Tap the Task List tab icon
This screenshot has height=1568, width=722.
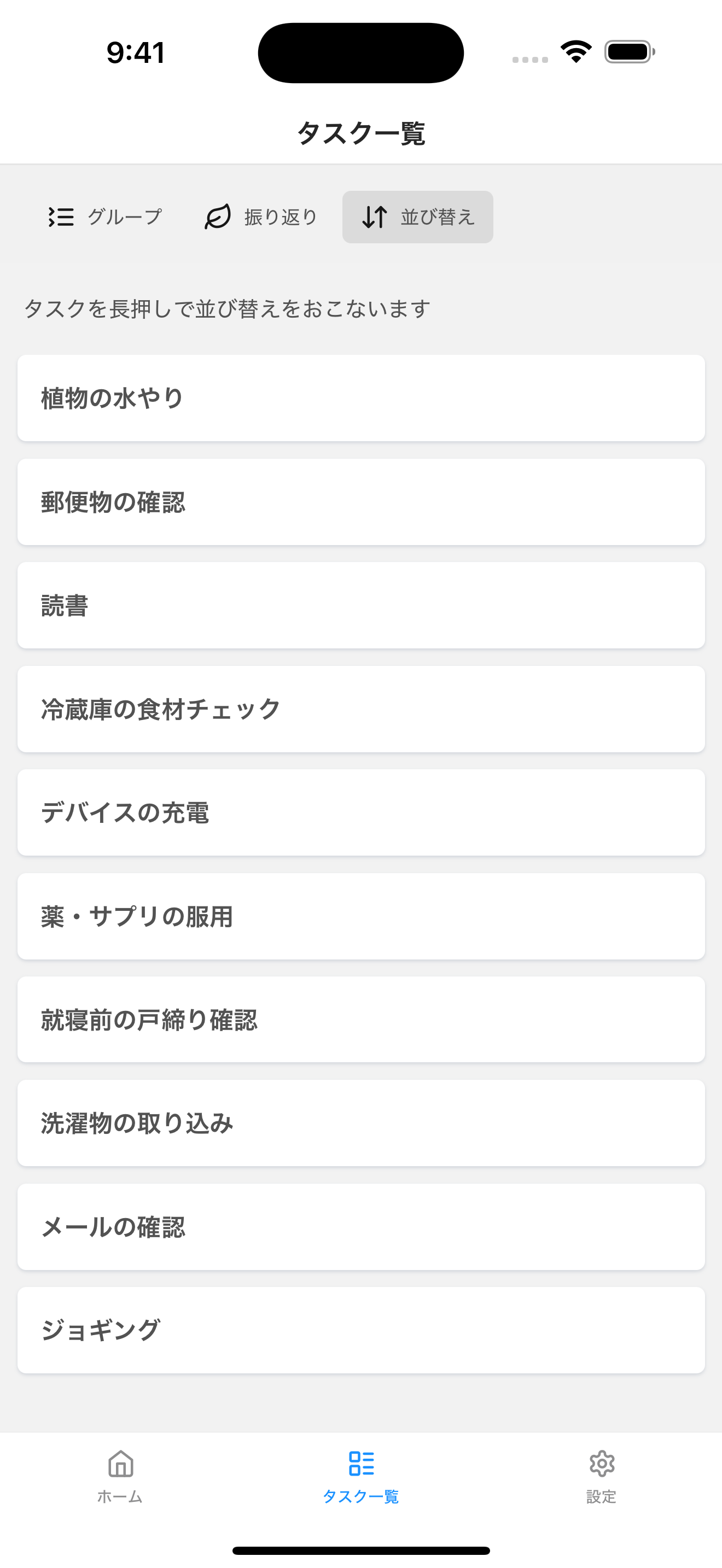coord(361,1464)
